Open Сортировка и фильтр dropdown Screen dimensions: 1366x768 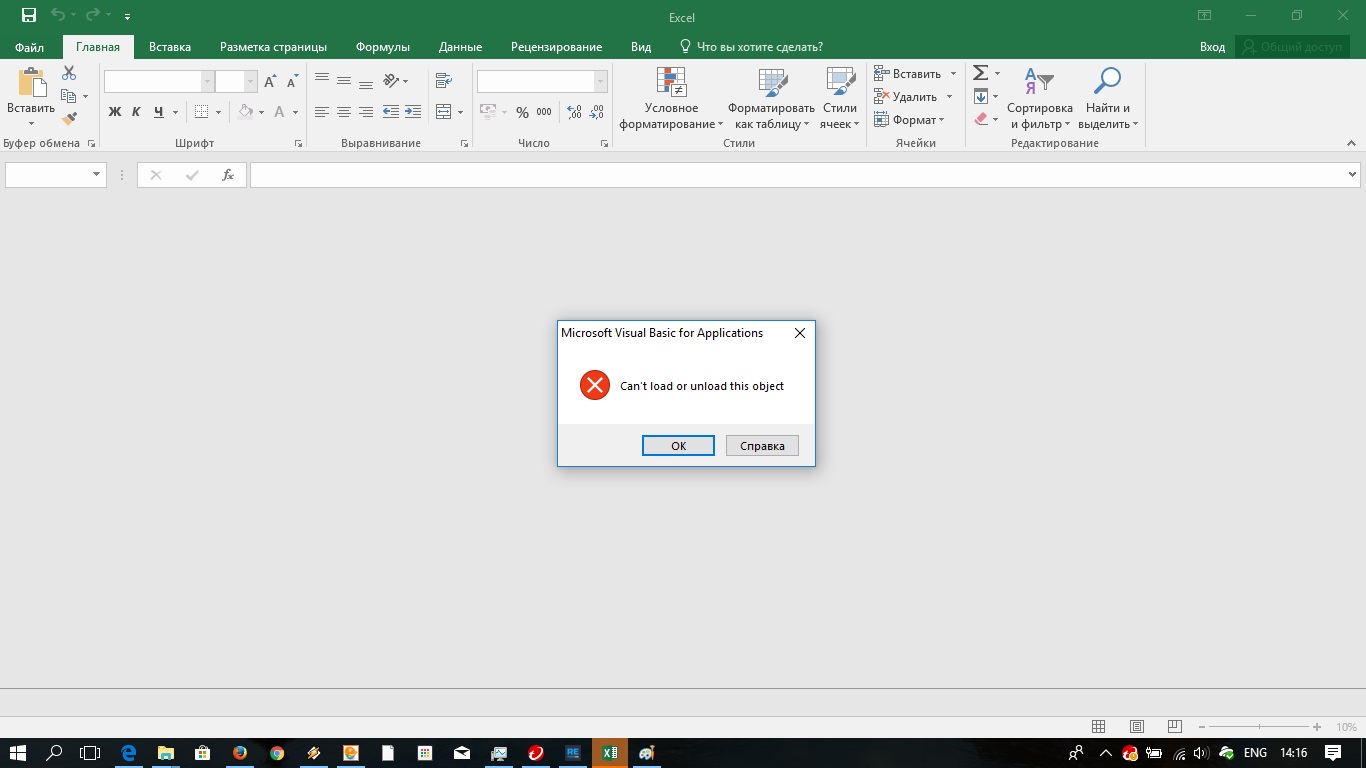(x=1040, y=98)
